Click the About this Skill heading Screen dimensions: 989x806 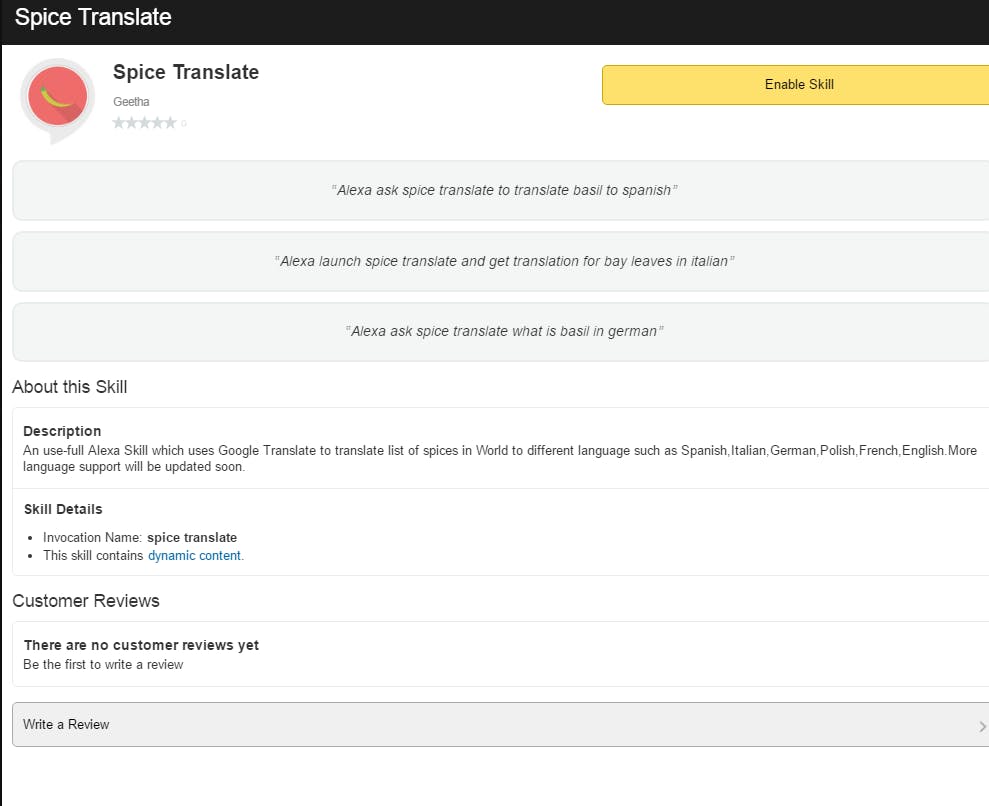(x=70, y=387)
